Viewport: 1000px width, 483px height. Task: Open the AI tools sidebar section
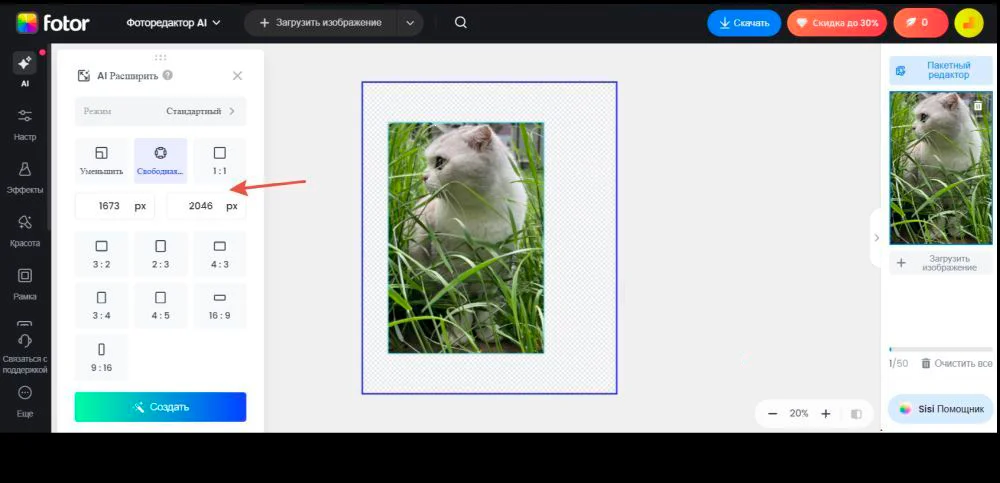pyautogui.click(x=25, y=69)
